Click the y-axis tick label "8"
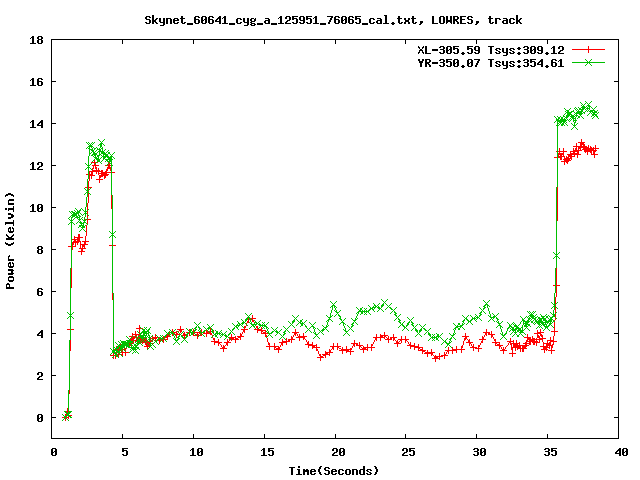The height and width of the screenshot is (480, 640). pyautogui.click(x=40, y=250)
